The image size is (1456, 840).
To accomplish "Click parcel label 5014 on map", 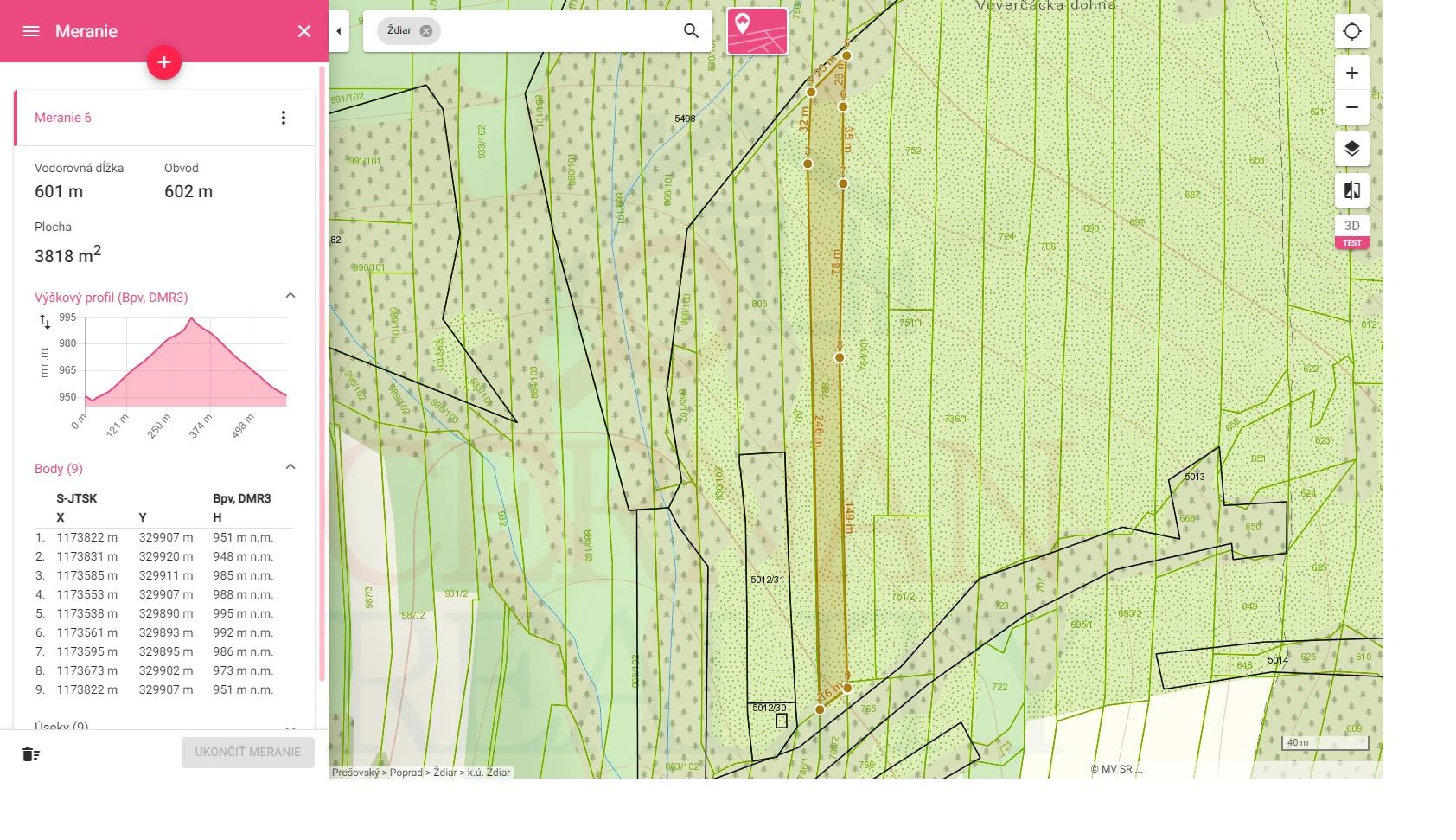I will coord(1278,660).
